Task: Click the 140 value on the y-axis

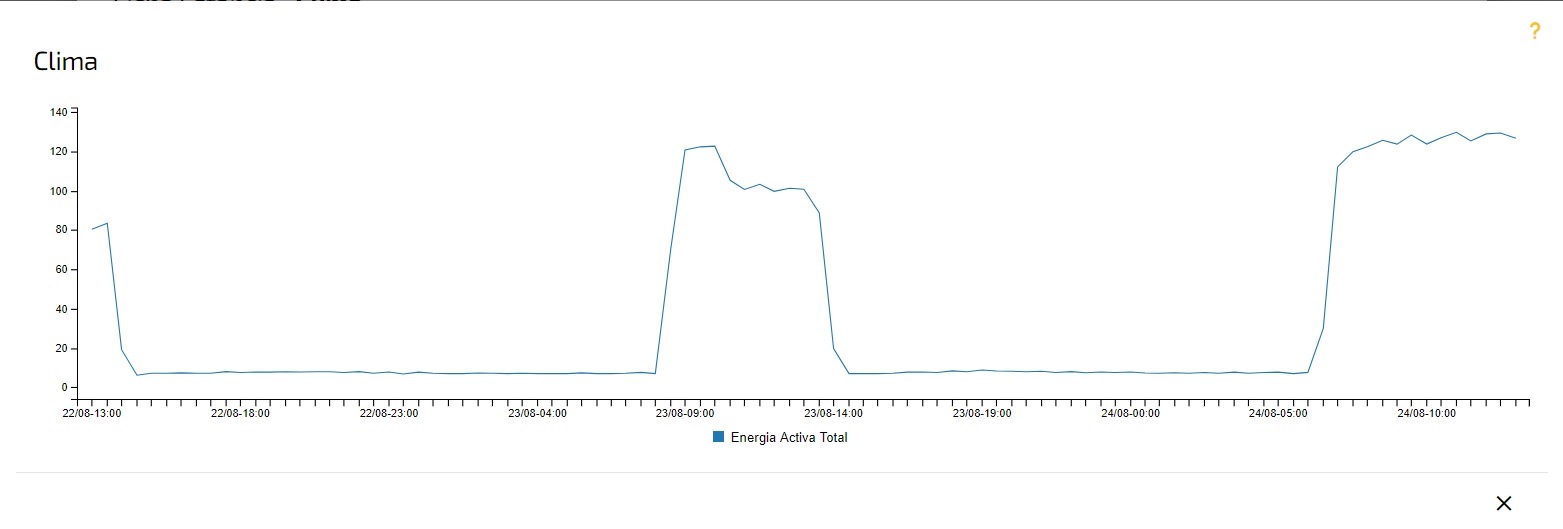Action: [57, 112]
